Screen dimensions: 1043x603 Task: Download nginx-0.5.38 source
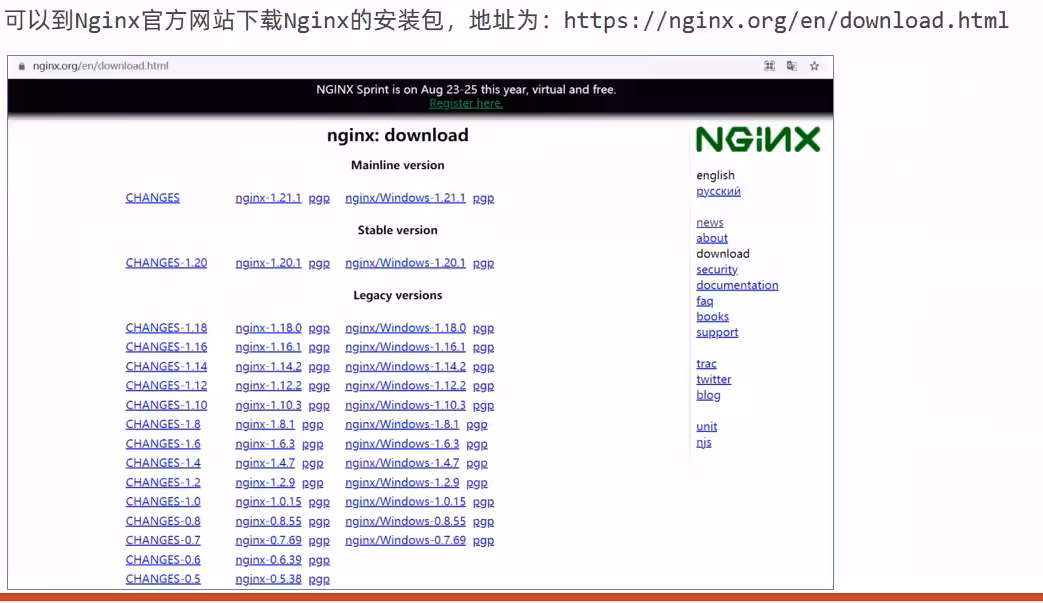268,578
